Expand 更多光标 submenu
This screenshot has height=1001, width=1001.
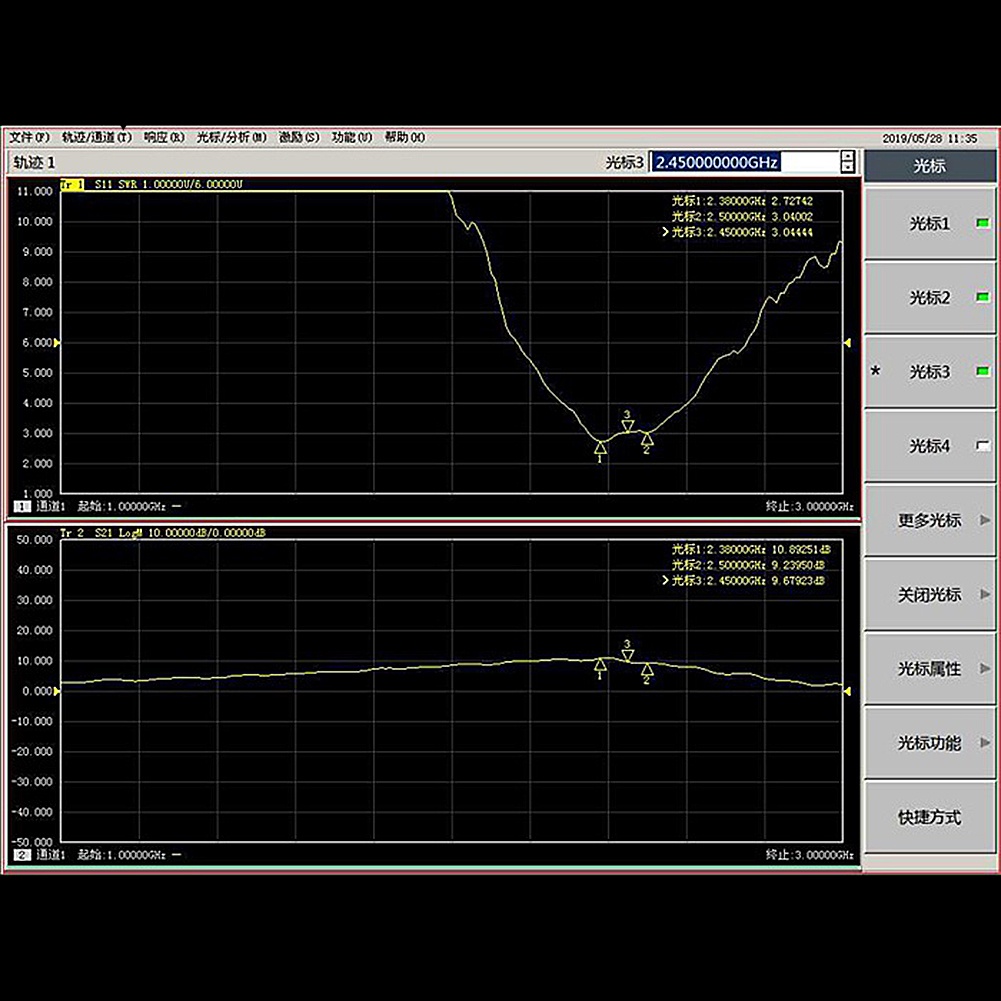coord(930,520)
